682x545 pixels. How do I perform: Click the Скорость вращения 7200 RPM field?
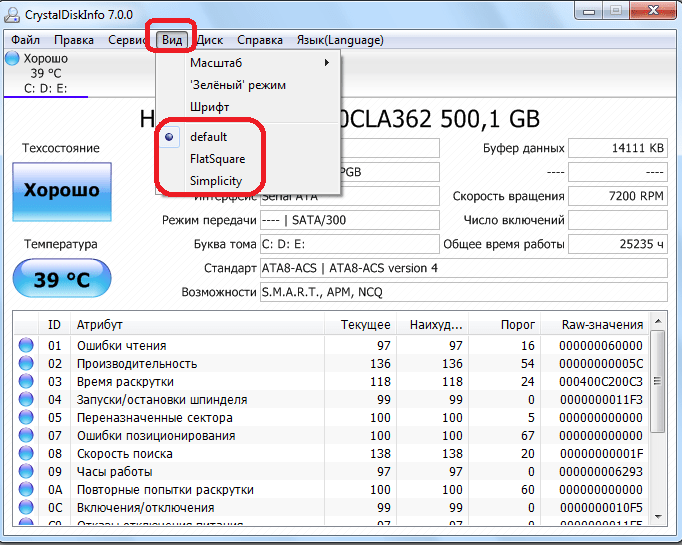tap(618, 196)
